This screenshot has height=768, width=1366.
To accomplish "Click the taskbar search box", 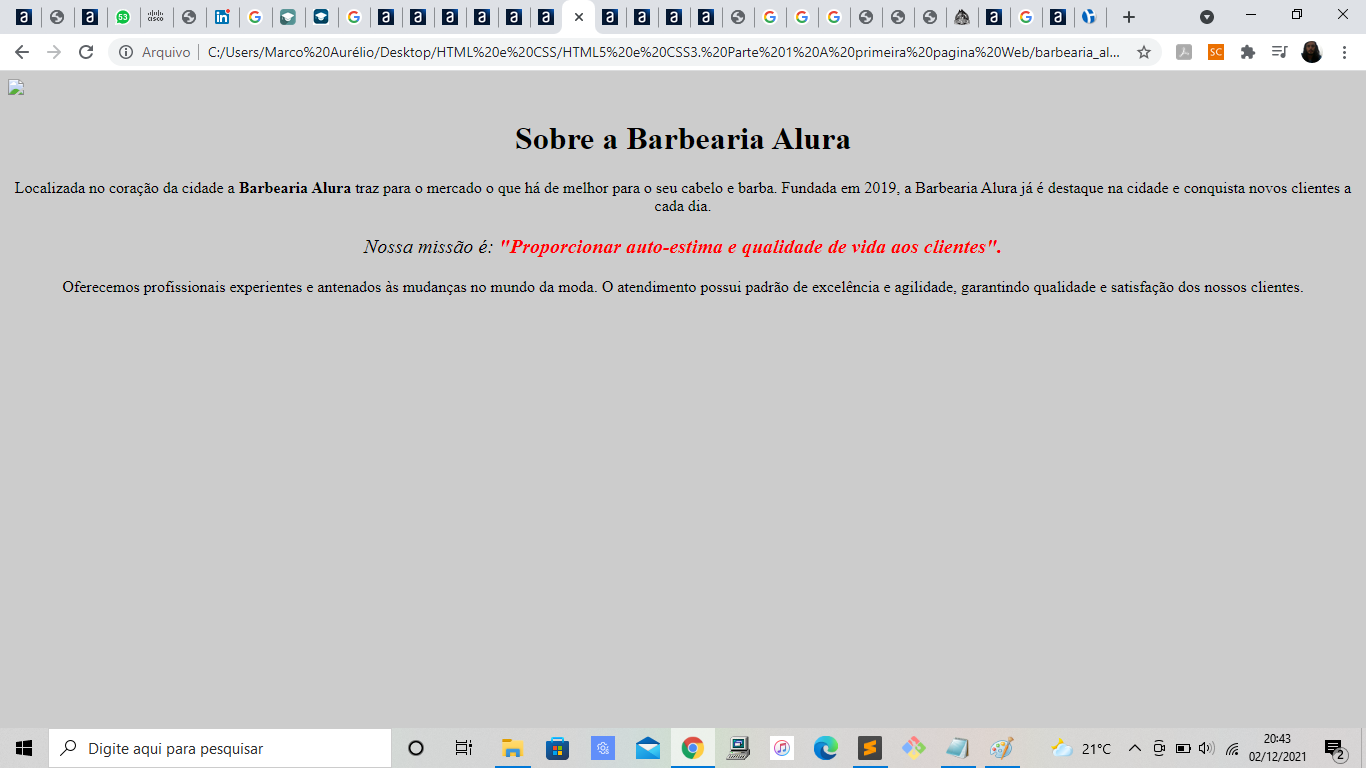I will [x=220, y=748].
